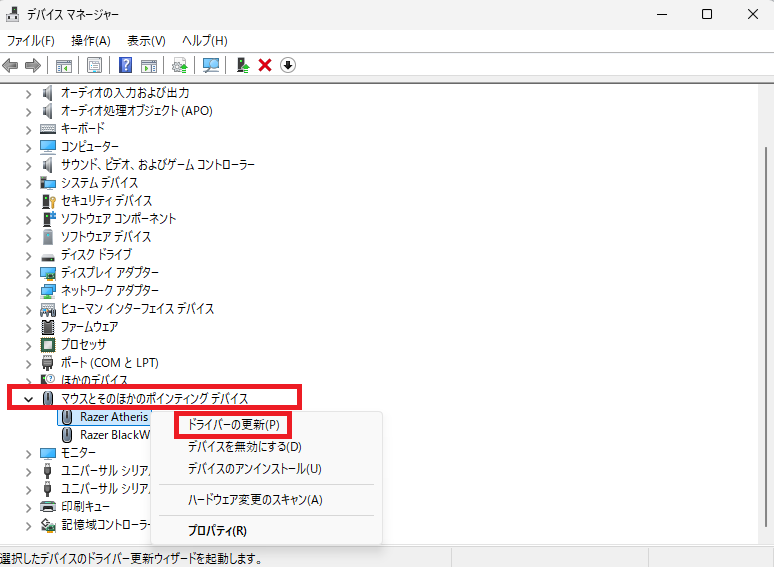Click the display adapter icon beside ディスプレイ アダプター
The width and height of the screenshot is (774, 567).
pyautogui.click(x=48, y=273)
